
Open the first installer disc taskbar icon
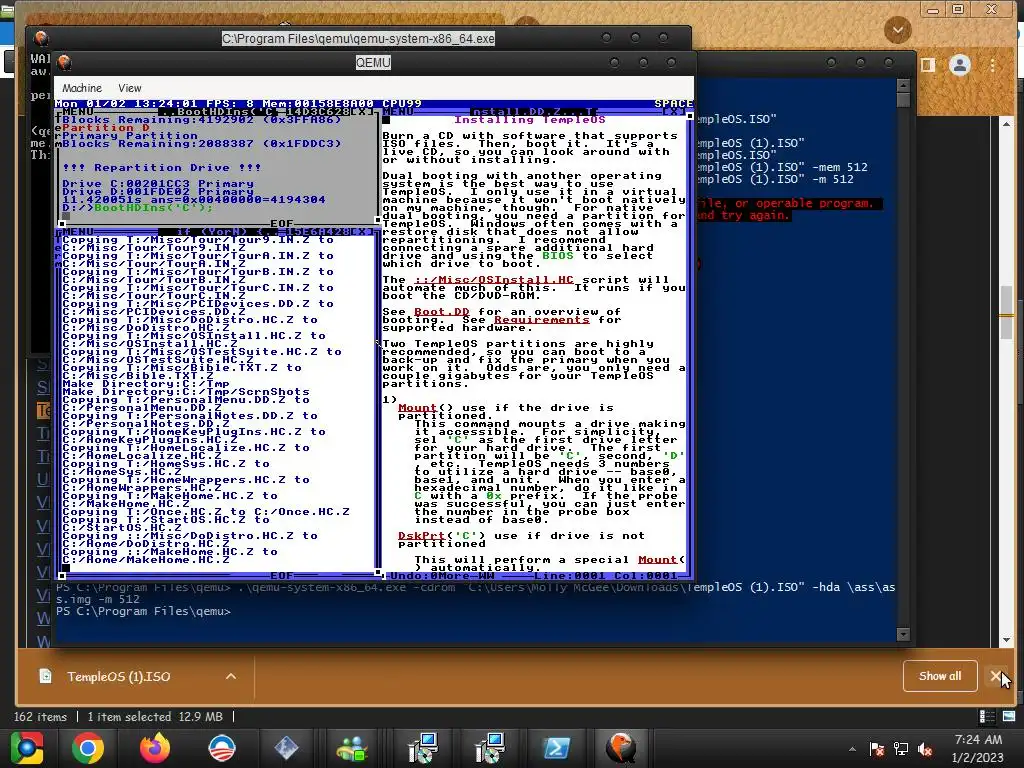pos(423,748)
